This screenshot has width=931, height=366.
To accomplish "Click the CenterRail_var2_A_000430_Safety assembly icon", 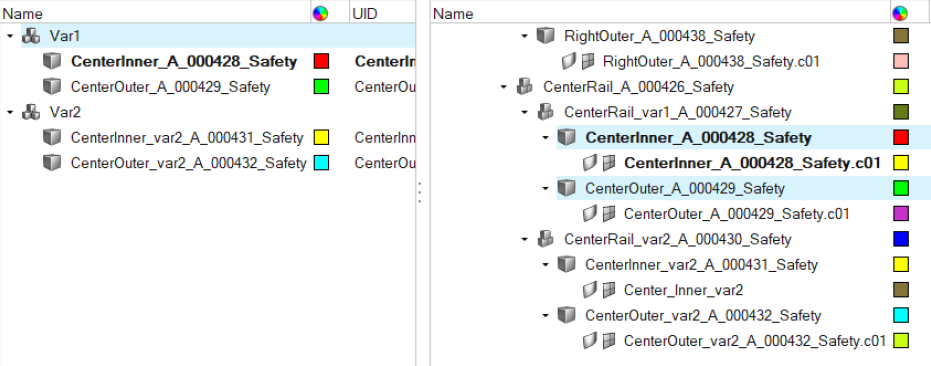I will (x=545, y=239).
